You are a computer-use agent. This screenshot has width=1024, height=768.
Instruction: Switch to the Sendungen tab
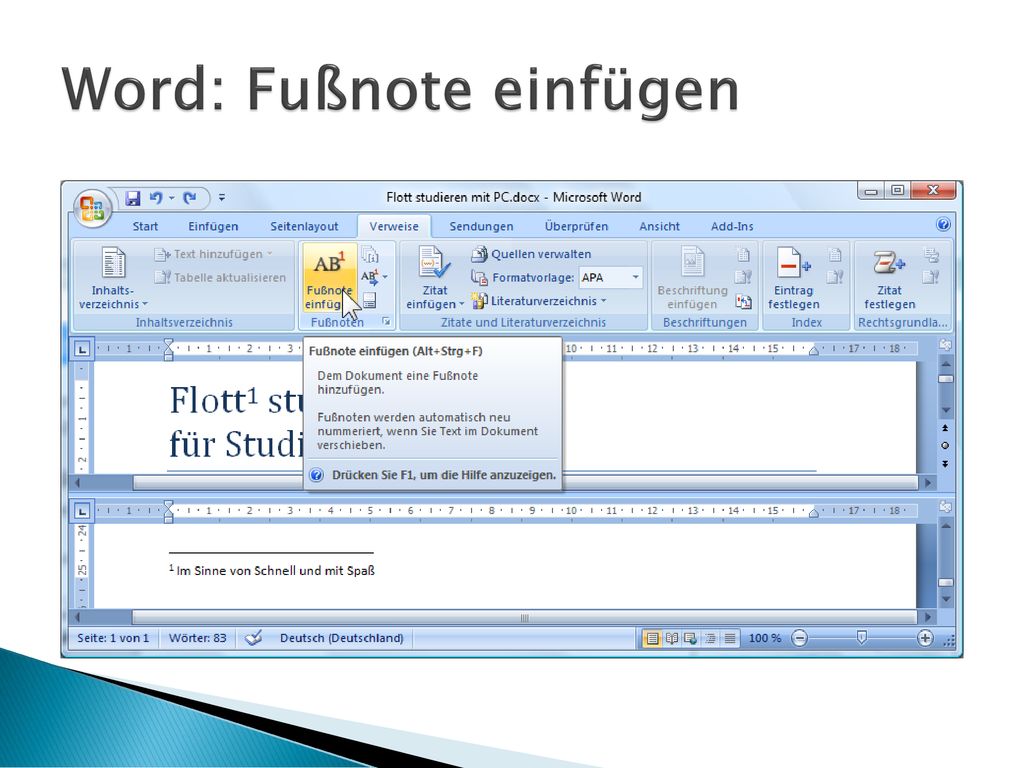[481, 227]
